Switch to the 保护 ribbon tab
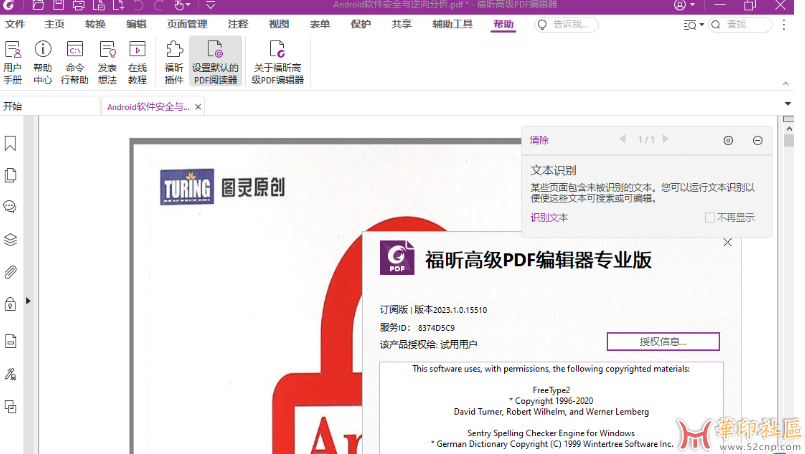 (x=360, y=24)
